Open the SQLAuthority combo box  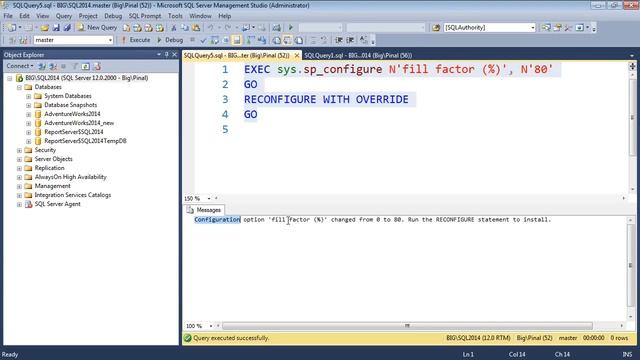pyautogui.click(x=533, y=27)
